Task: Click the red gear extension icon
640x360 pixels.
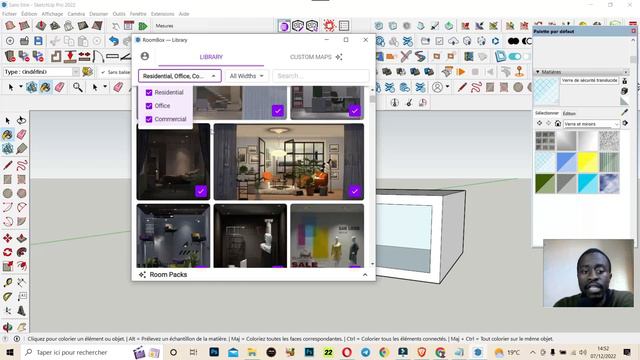Action: 329,26
